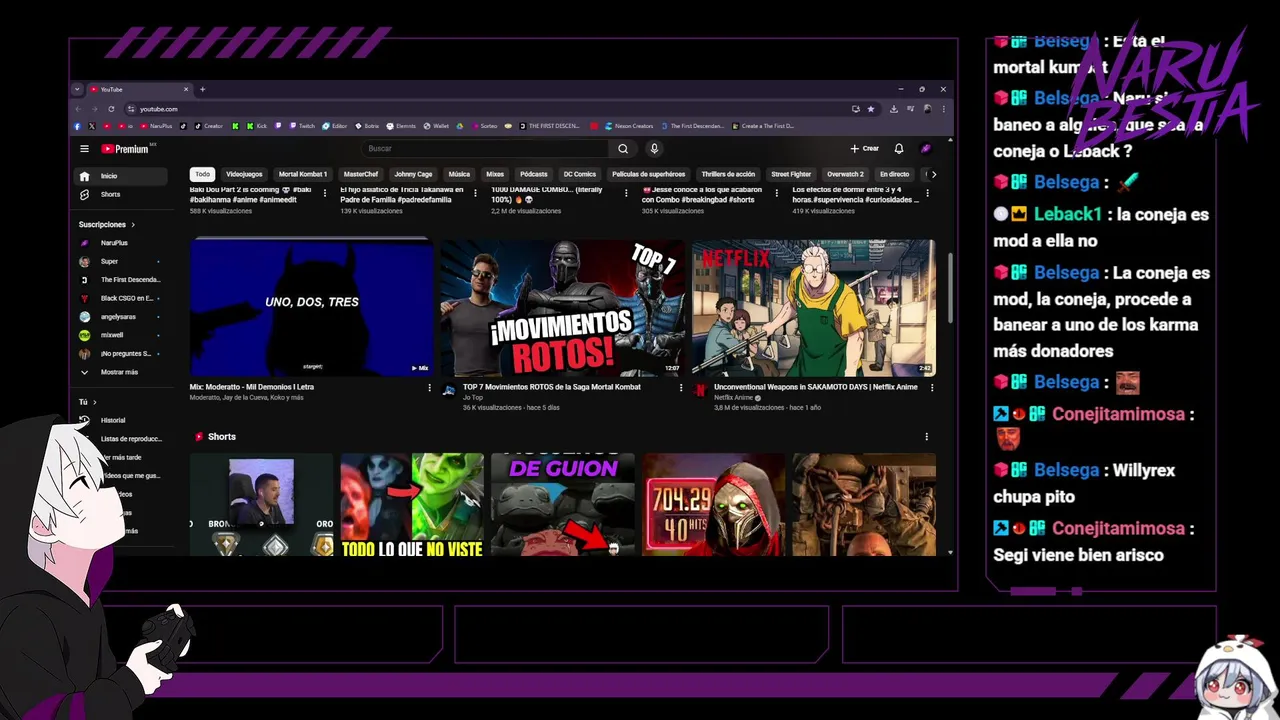
Task: Open the notifications bell
Action: (x=899, y=148)
